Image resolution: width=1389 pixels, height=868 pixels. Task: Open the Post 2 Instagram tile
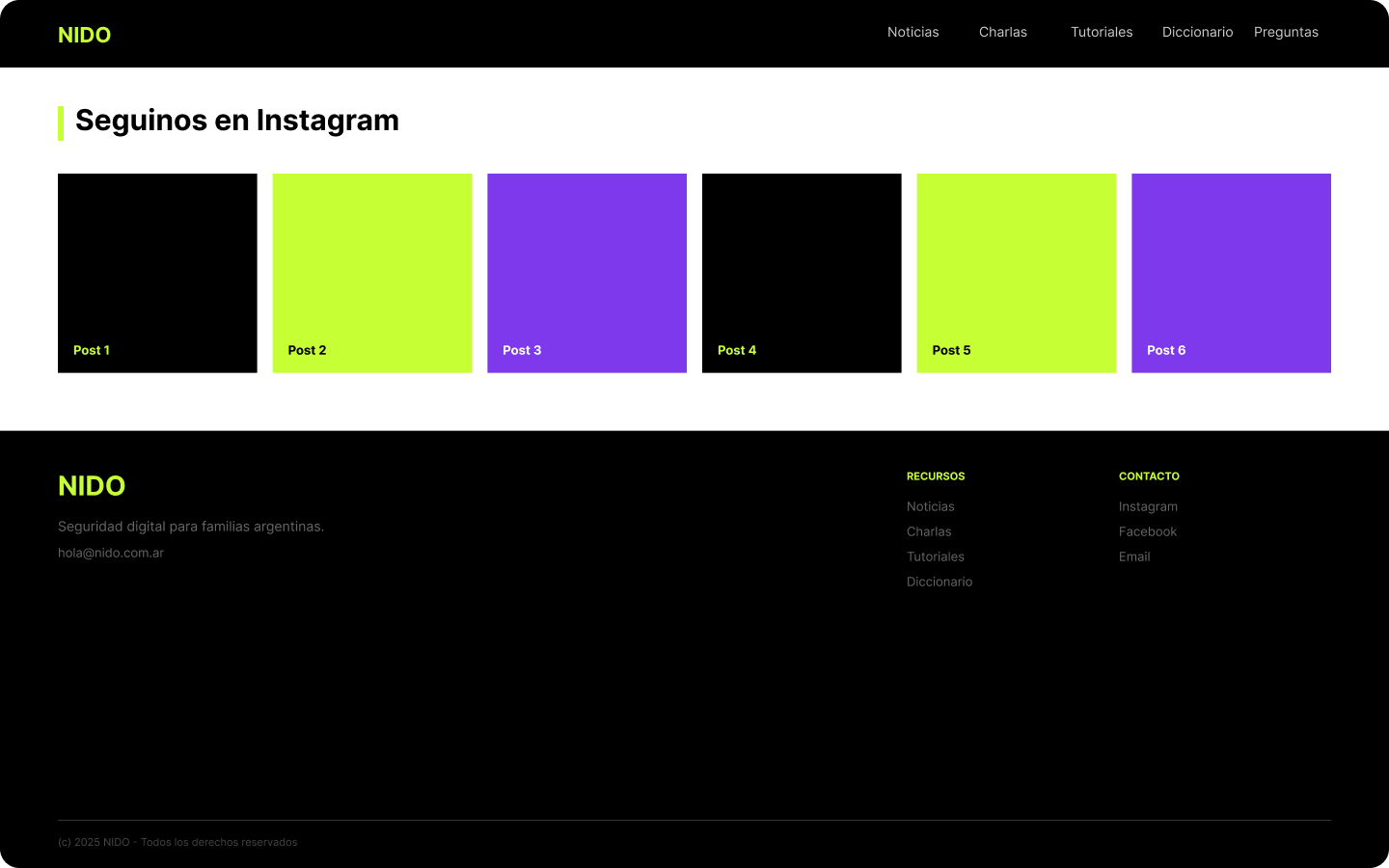[x=372, y=273]
